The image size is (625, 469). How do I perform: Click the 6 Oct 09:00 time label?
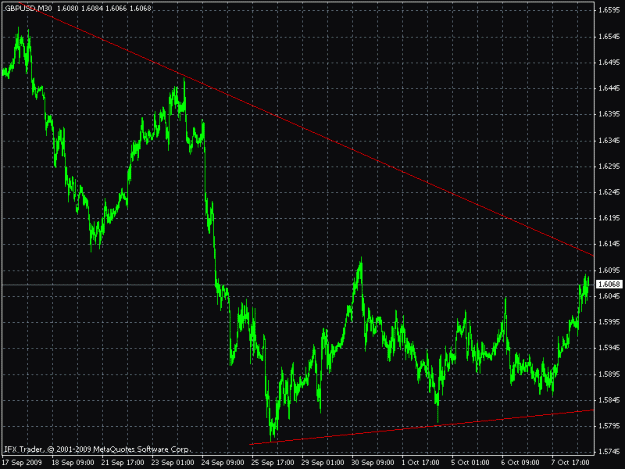(520, 463)
